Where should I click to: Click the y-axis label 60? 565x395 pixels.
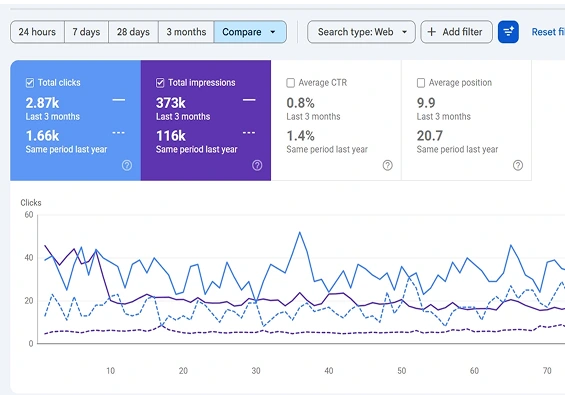[29, 215]
